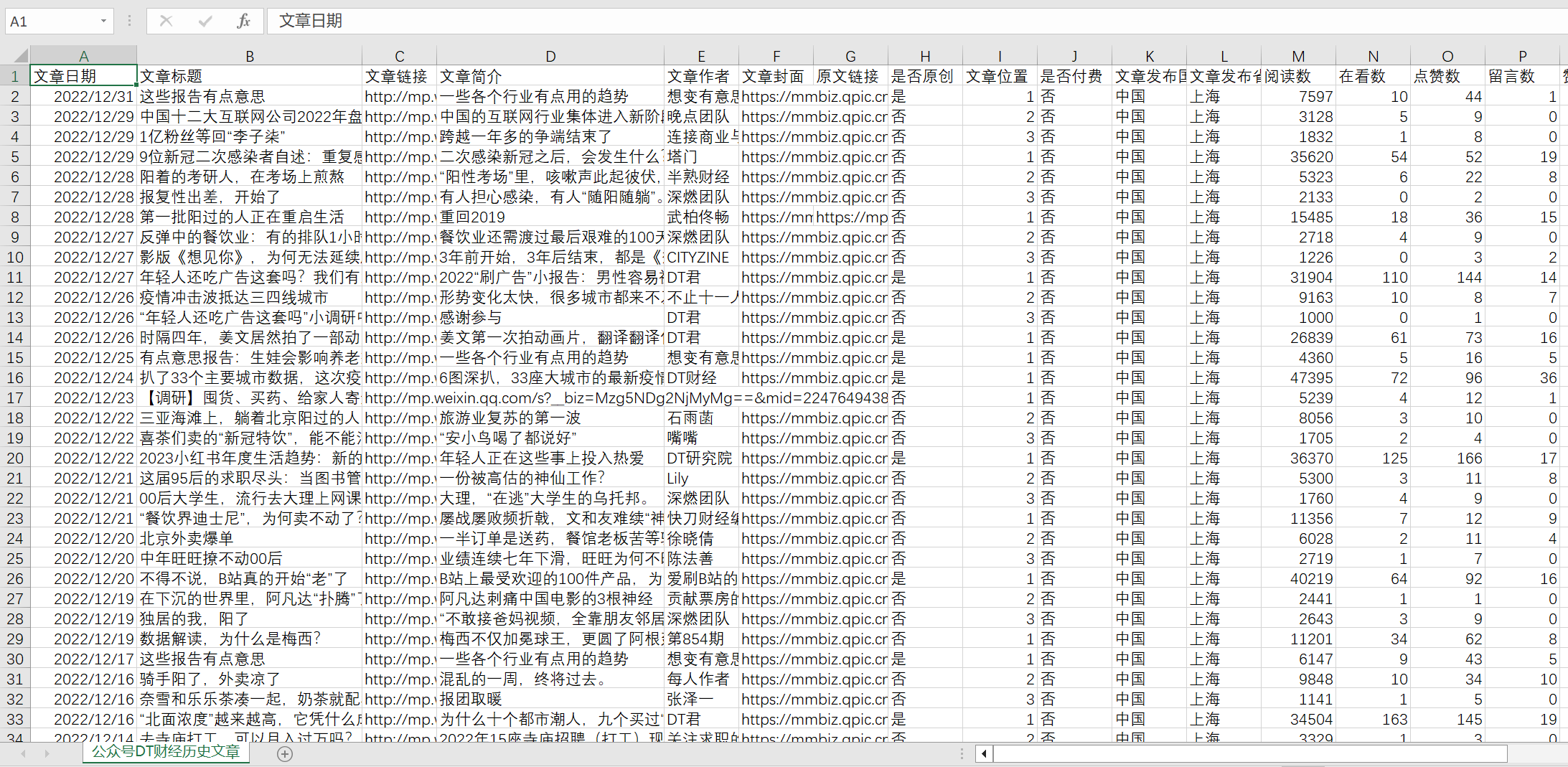Add a new sheet with plus icon
Image resolution: width=1568 pixels, height=767 pixels.
285,753
